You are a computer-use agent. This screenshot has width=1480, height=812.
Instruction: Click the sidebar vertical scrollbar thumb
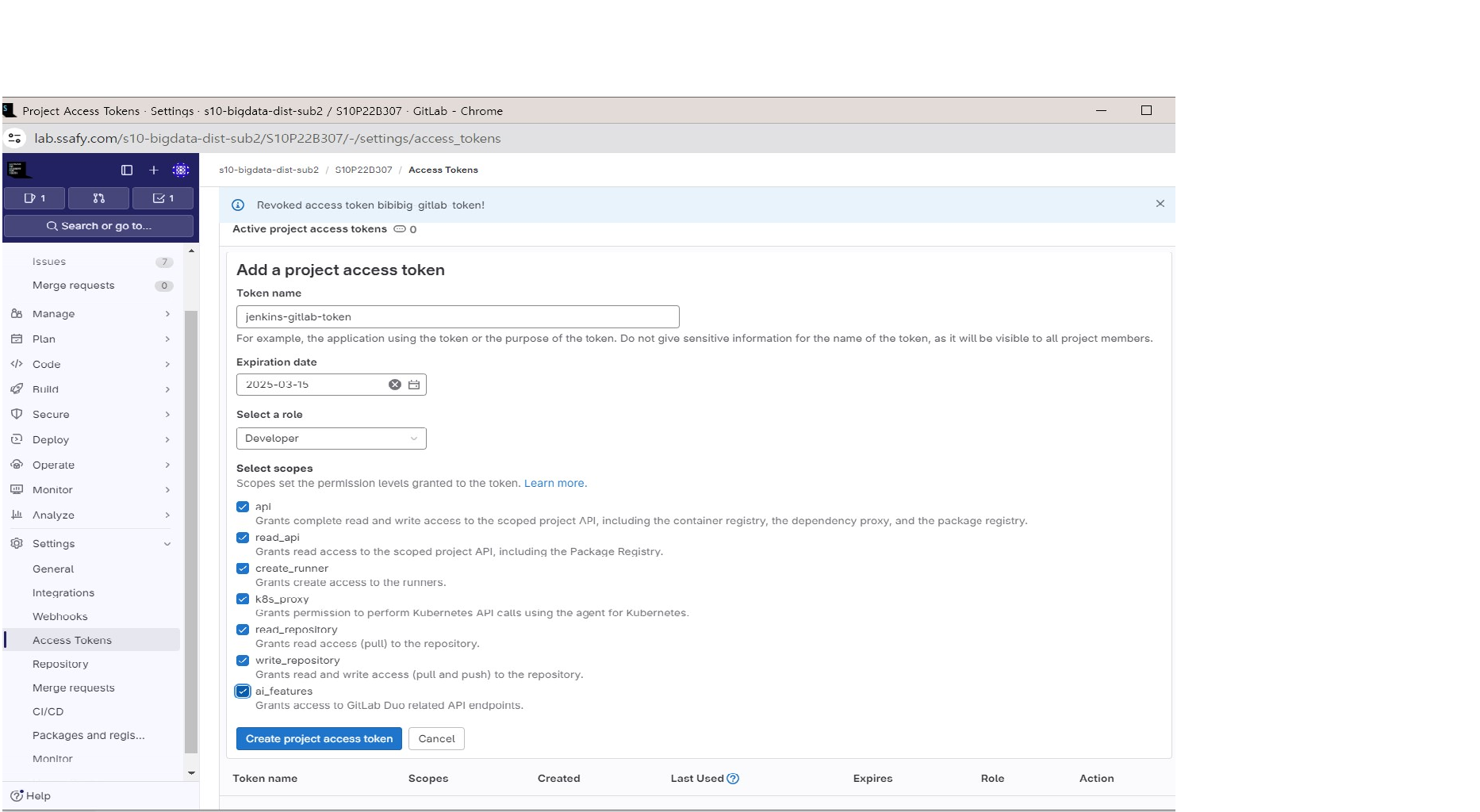coord(191,531)
